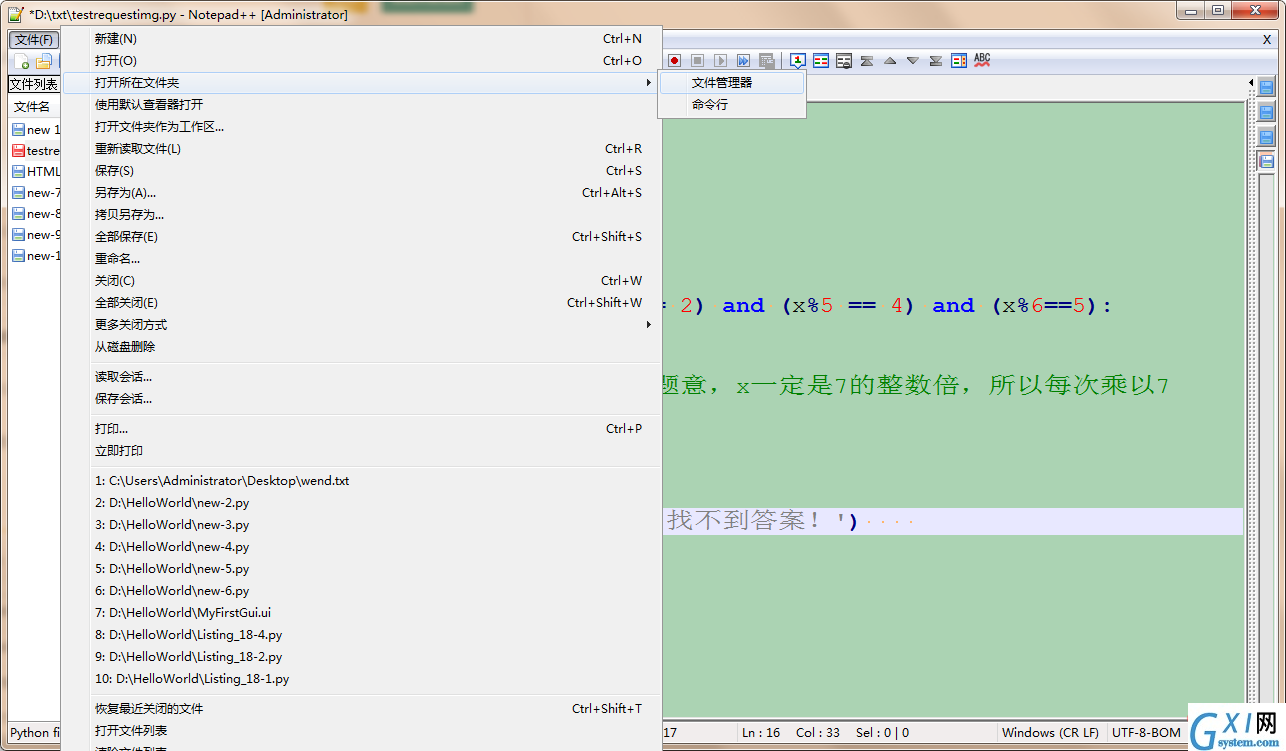Choose 立即打印 menu entry
1286x751 pixels.
[x=362, y=451]
